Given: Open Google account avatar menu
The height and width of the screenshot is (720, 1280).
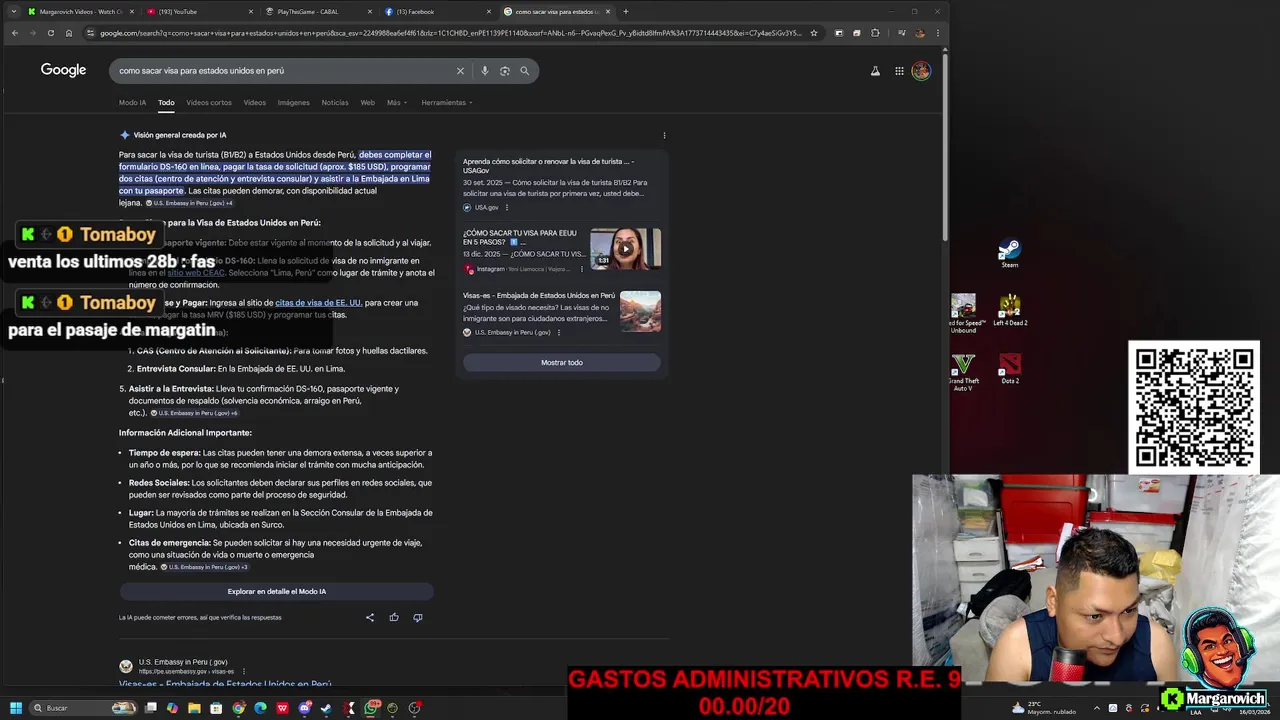Looking at the screenshot, I should point(921,71).
